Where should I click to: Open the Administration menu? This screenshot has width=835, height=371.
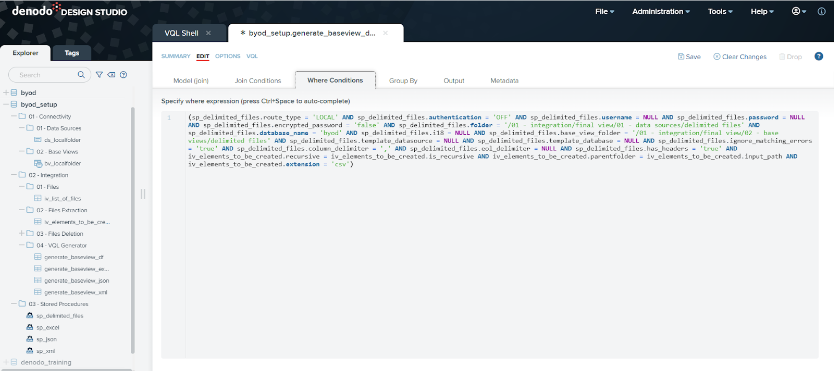pyautogui.click(x=661, y=11)
